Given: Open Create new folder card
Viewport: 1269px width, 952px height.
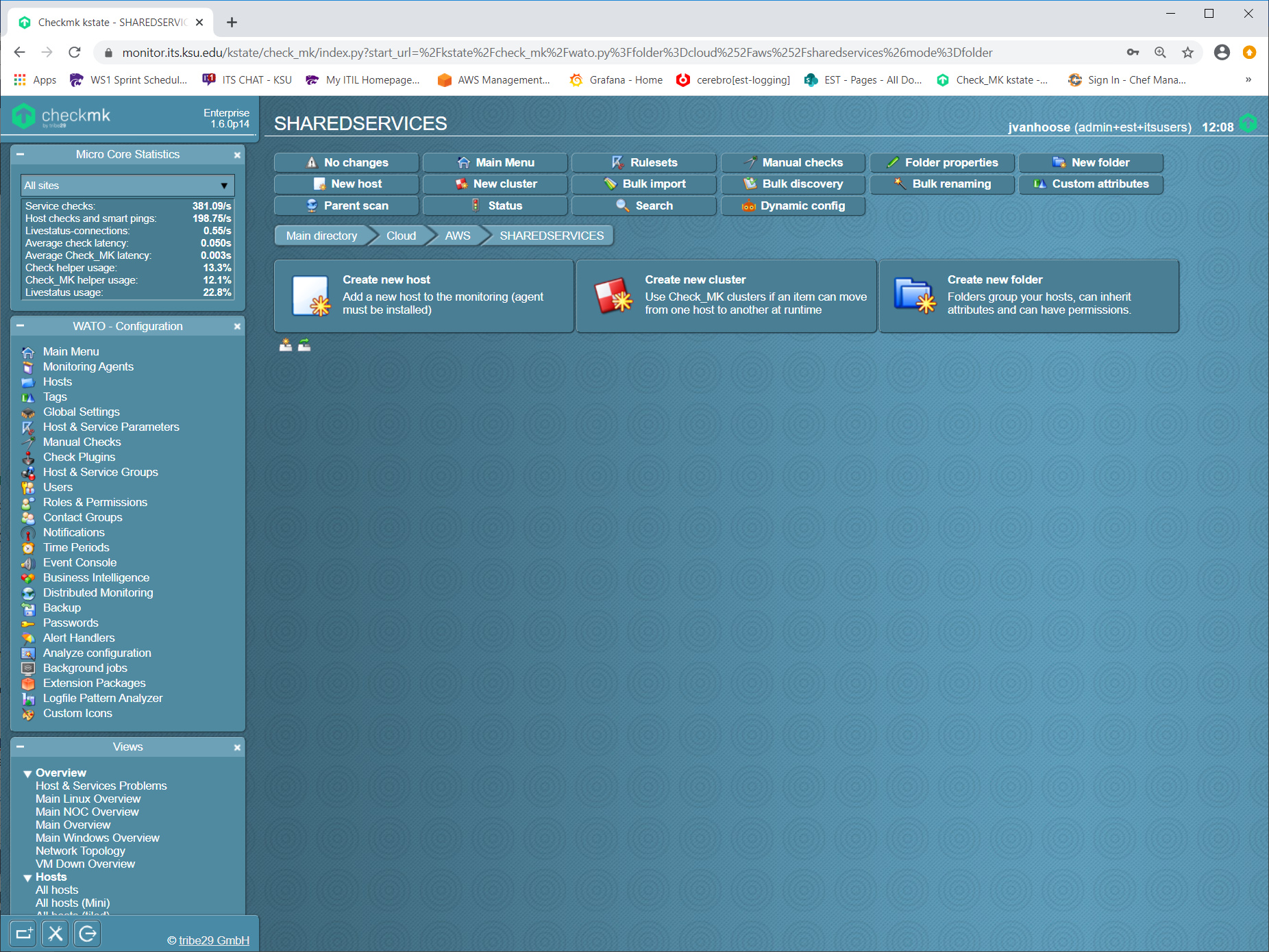Looking at the screenshot, I should 1029,296.
